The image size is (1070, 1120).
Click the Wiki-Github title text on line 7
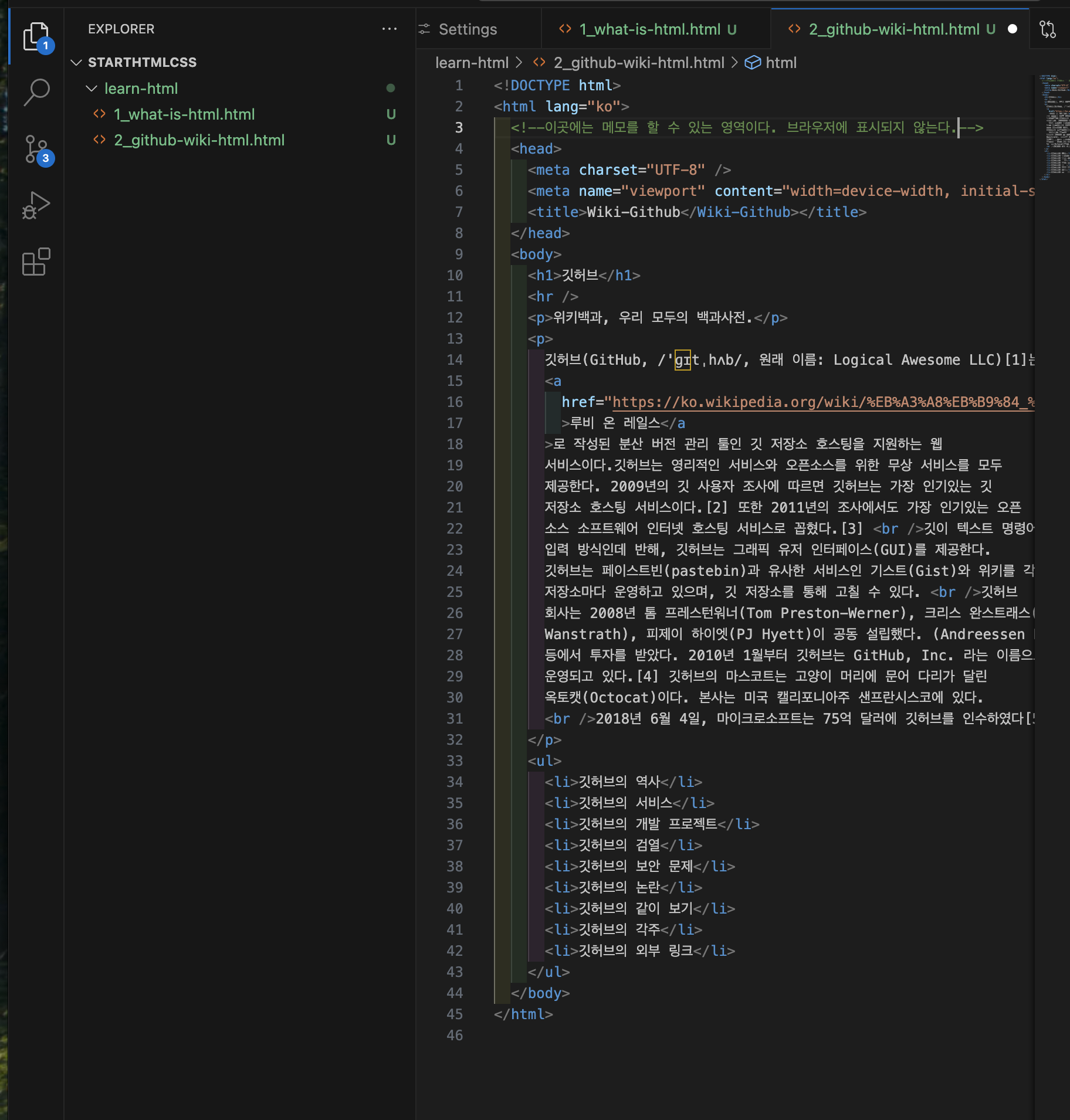coord(634,212)
